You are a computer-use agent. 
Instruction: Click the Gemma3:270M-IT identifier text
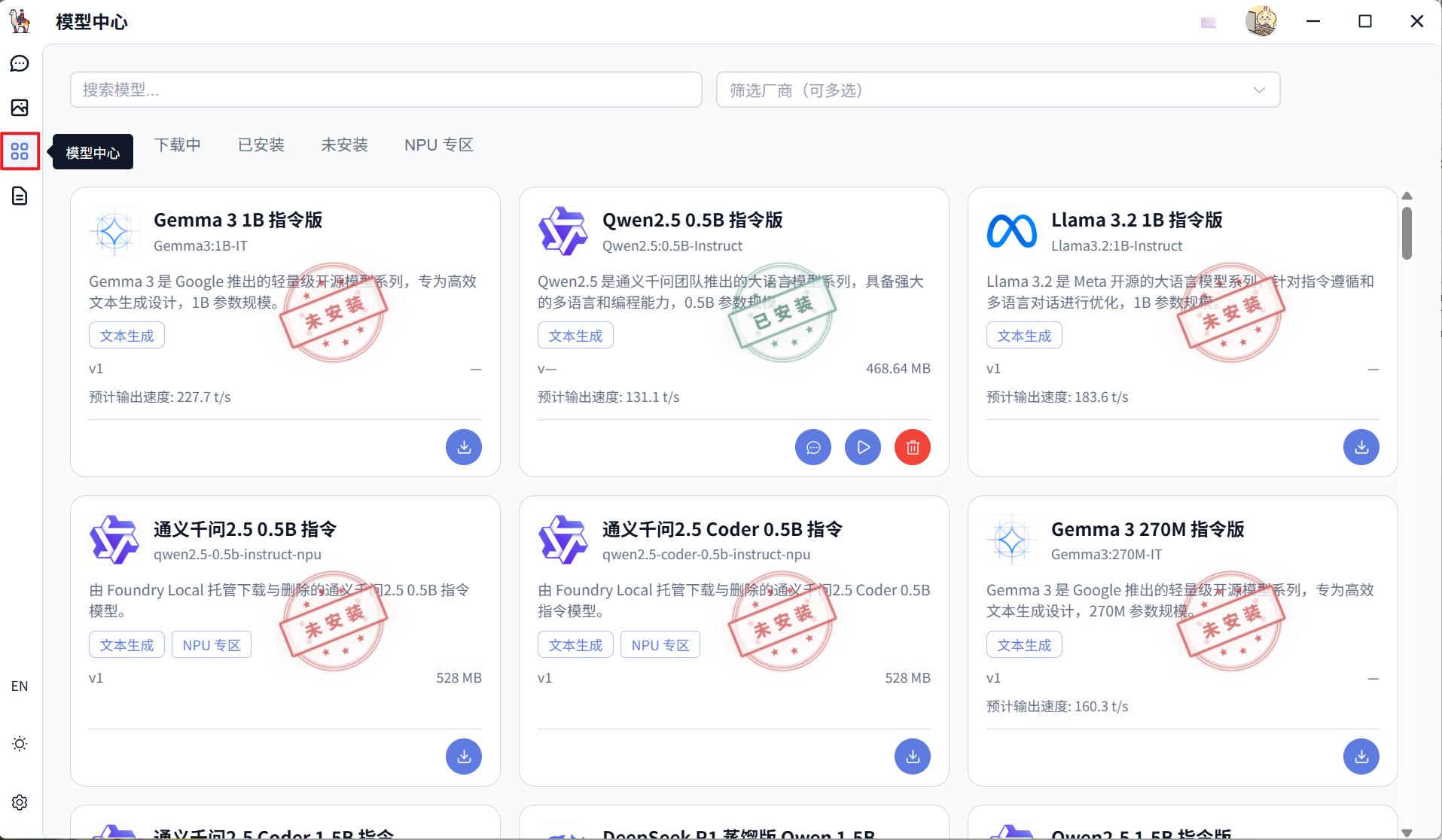point(1106,555)
